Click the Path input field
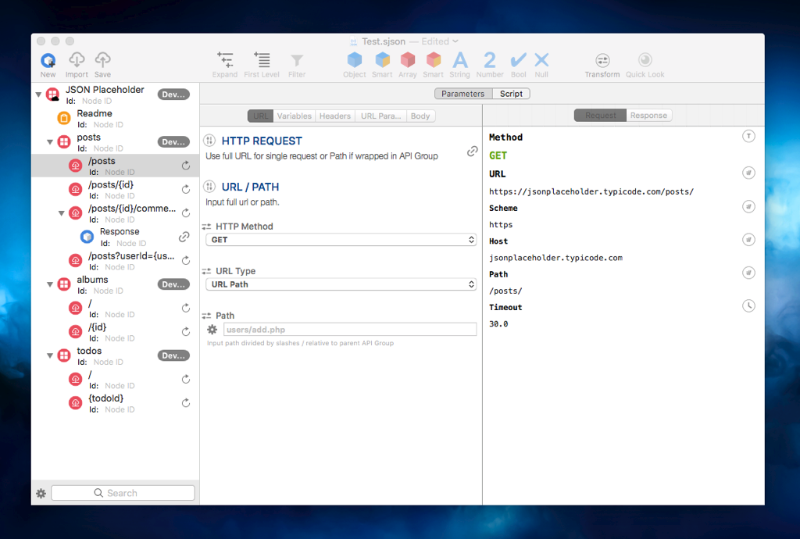The width and height of the screenshot is (800, 539). (348, 329)
